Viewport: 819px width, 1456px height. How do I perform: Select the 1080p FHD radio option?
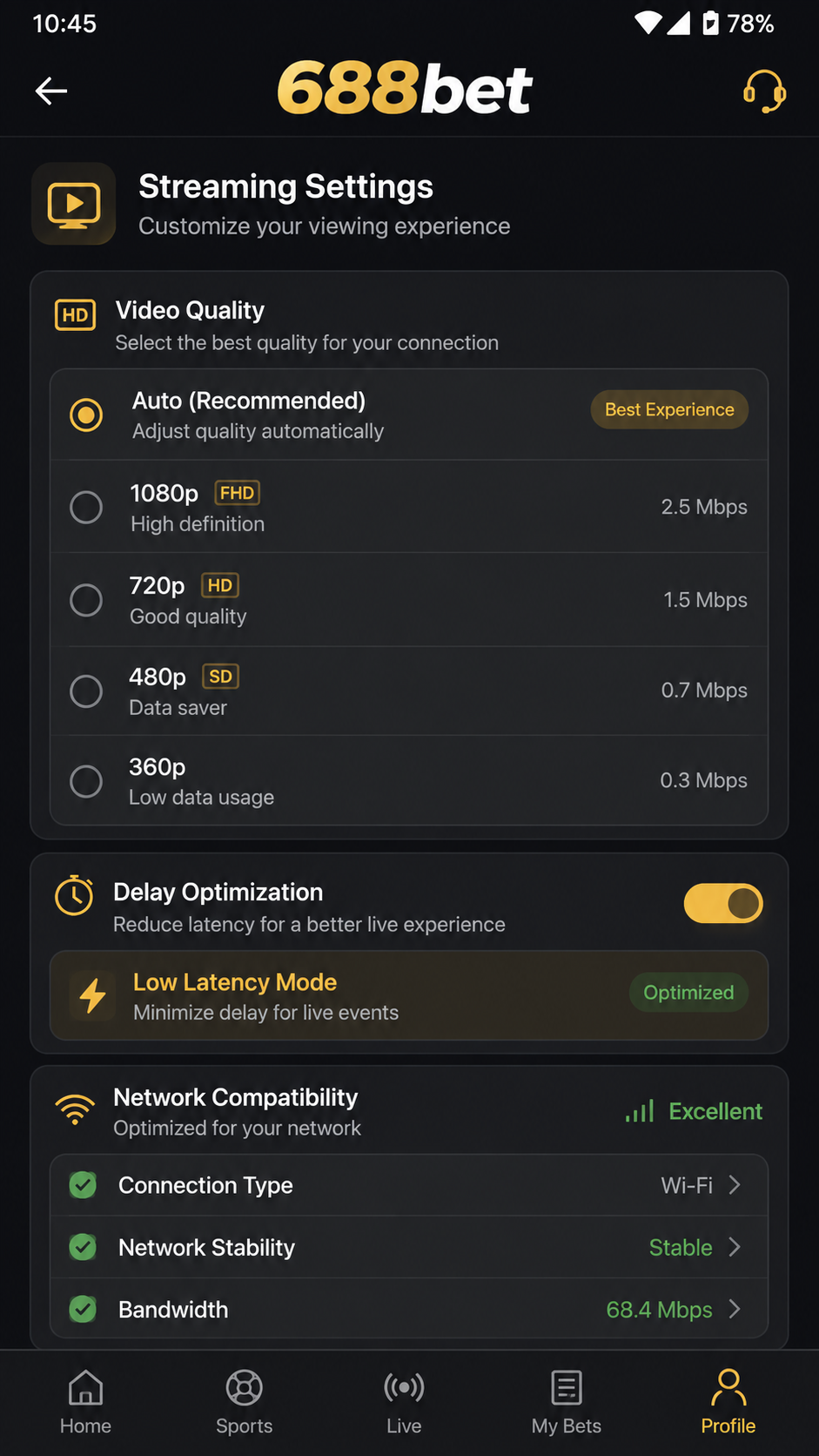pyautogui.click(x=409, y=507)
